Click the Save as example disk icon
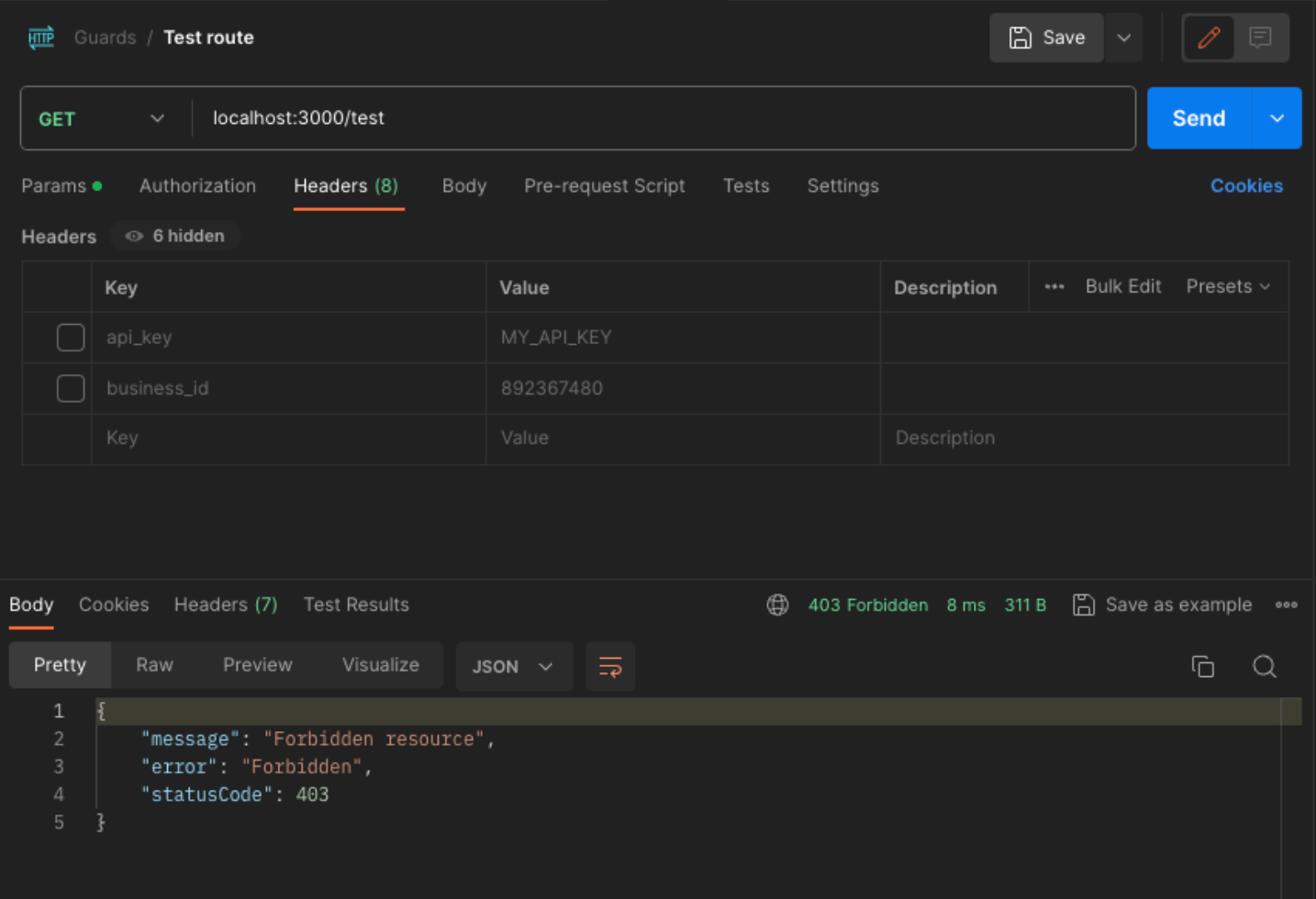 [1084, 605]
